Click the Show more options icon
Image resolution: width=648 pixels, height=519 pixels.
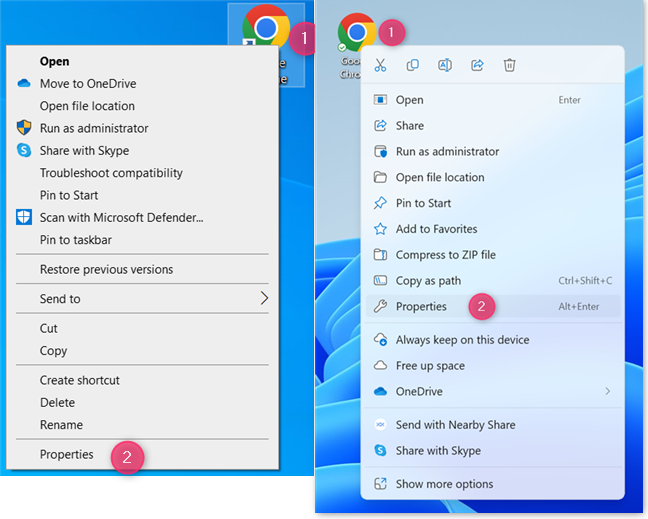click(x=380, y=483)
